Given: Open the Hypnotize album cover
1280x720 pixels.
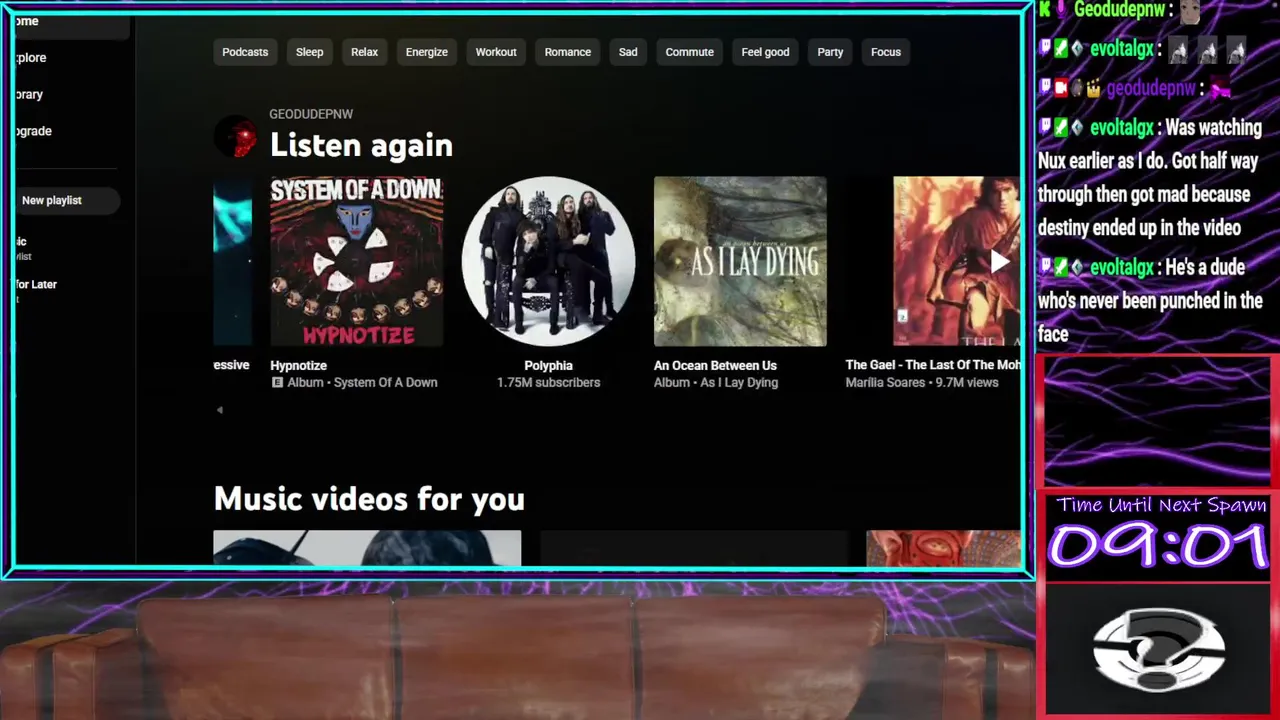Looking at the screenshot, I should tap(357, 262).
